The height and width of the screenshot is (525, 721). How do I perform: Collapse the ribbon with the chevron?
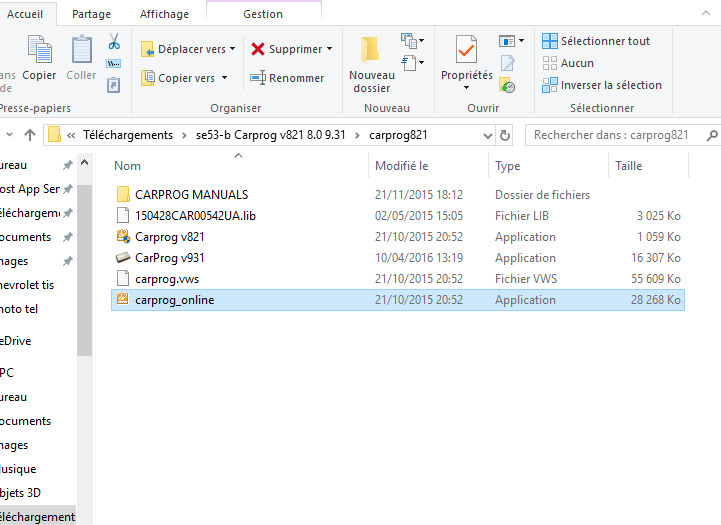pyautogui.click(x=706, y=13)
